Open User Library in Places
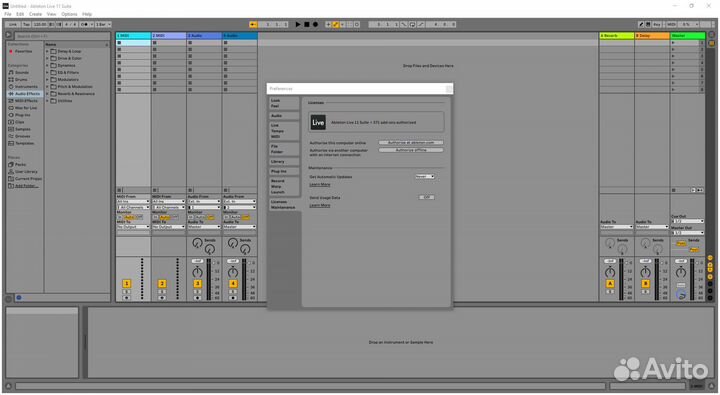This screenshot has width=720, height=395. tap(26, 172)
